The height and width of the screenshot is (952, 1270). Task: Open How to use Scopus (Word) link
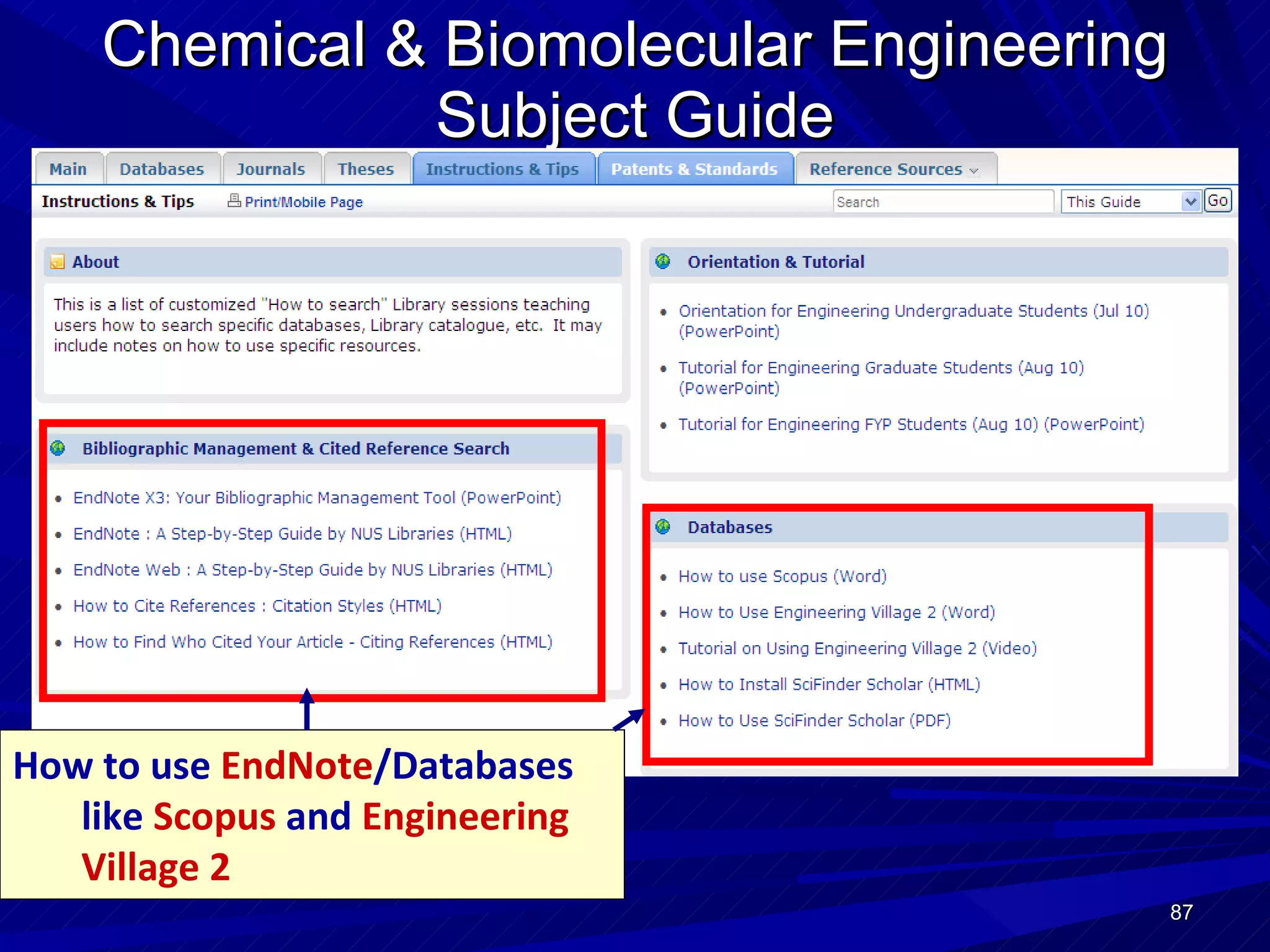pos(783,576)
